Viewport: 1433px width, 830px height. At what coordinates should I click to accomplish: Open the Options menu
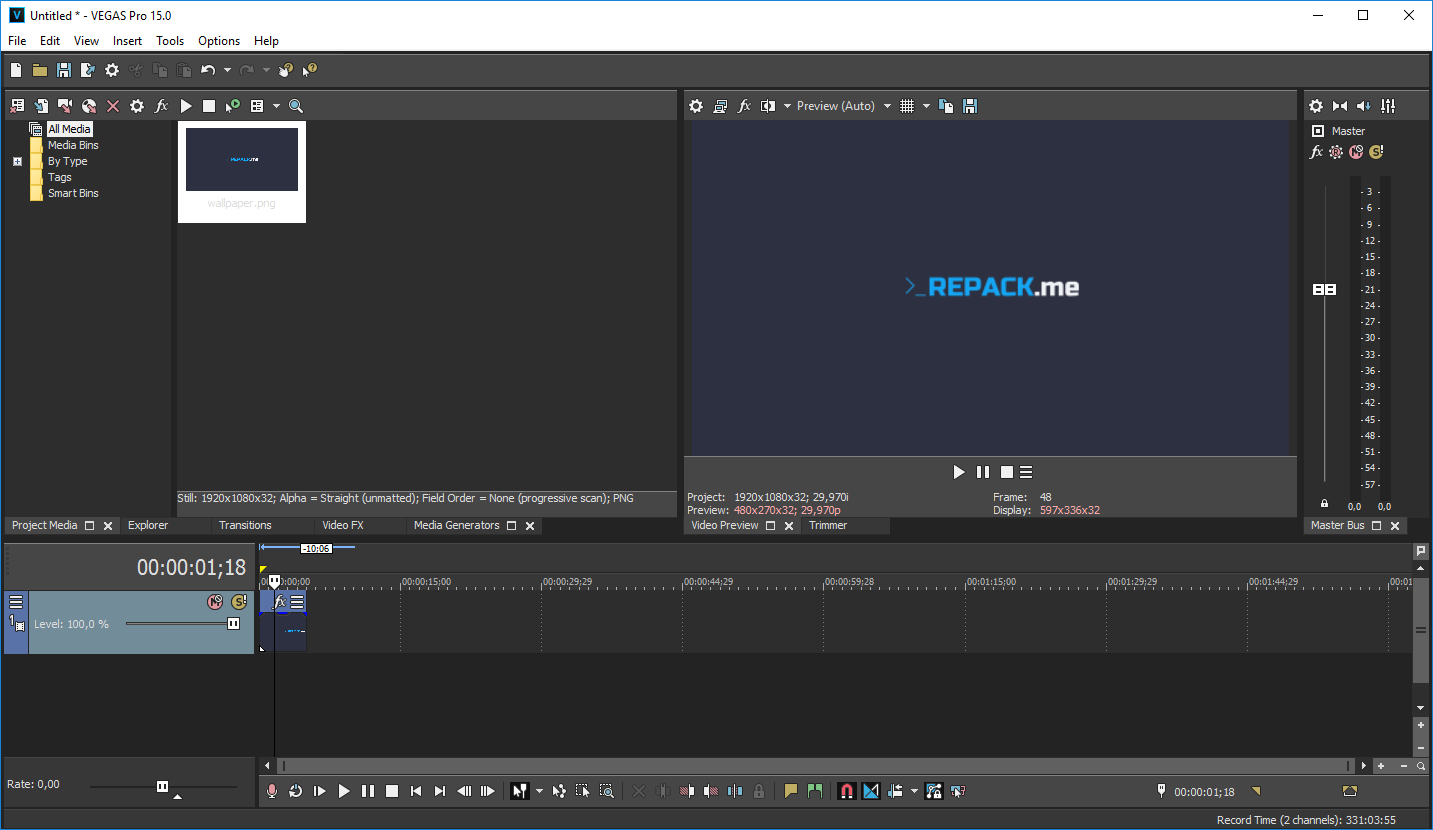[x=218, y=40]
